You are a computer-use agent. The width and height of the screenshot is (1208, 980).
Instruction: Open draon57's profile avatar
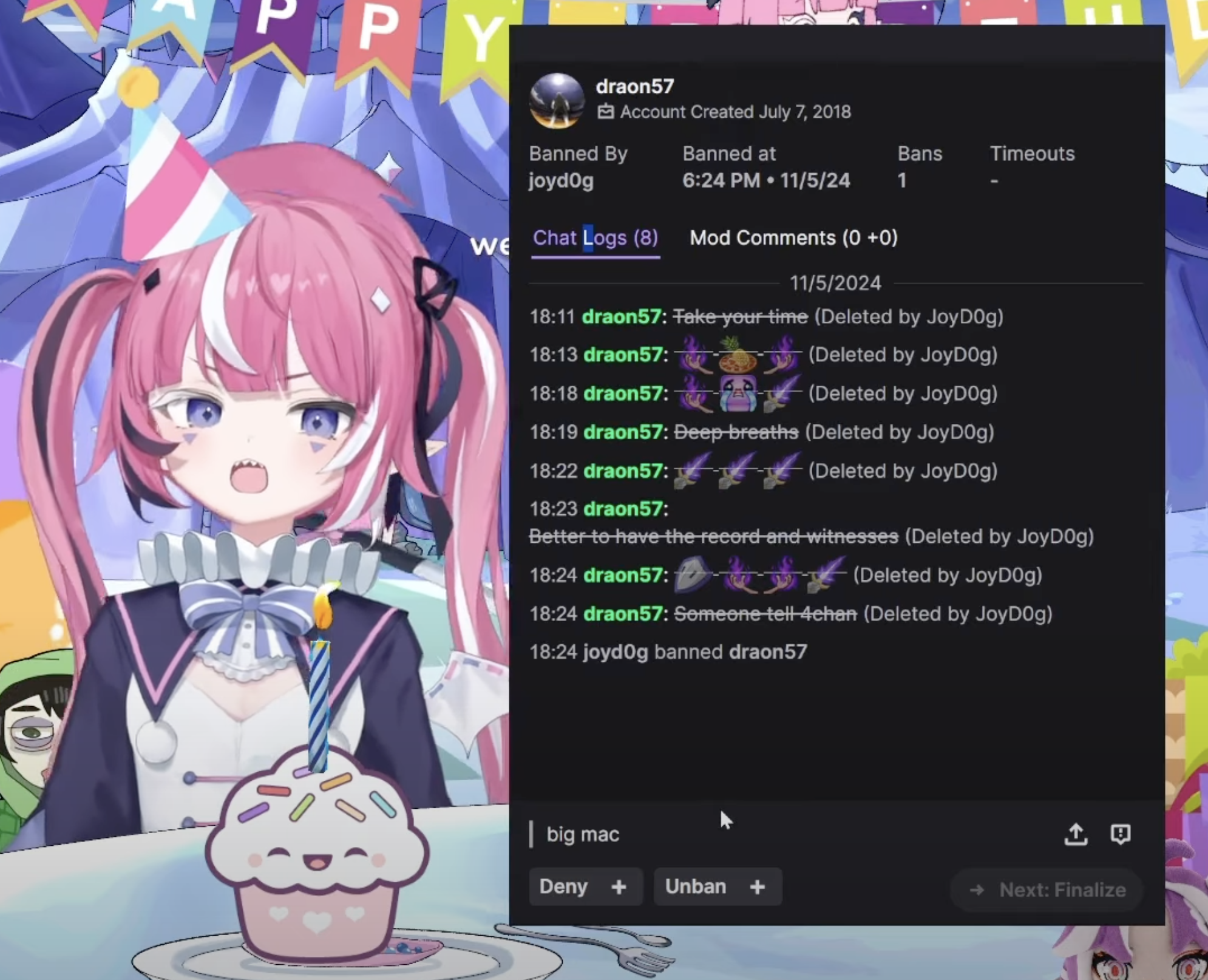(557, 101)
